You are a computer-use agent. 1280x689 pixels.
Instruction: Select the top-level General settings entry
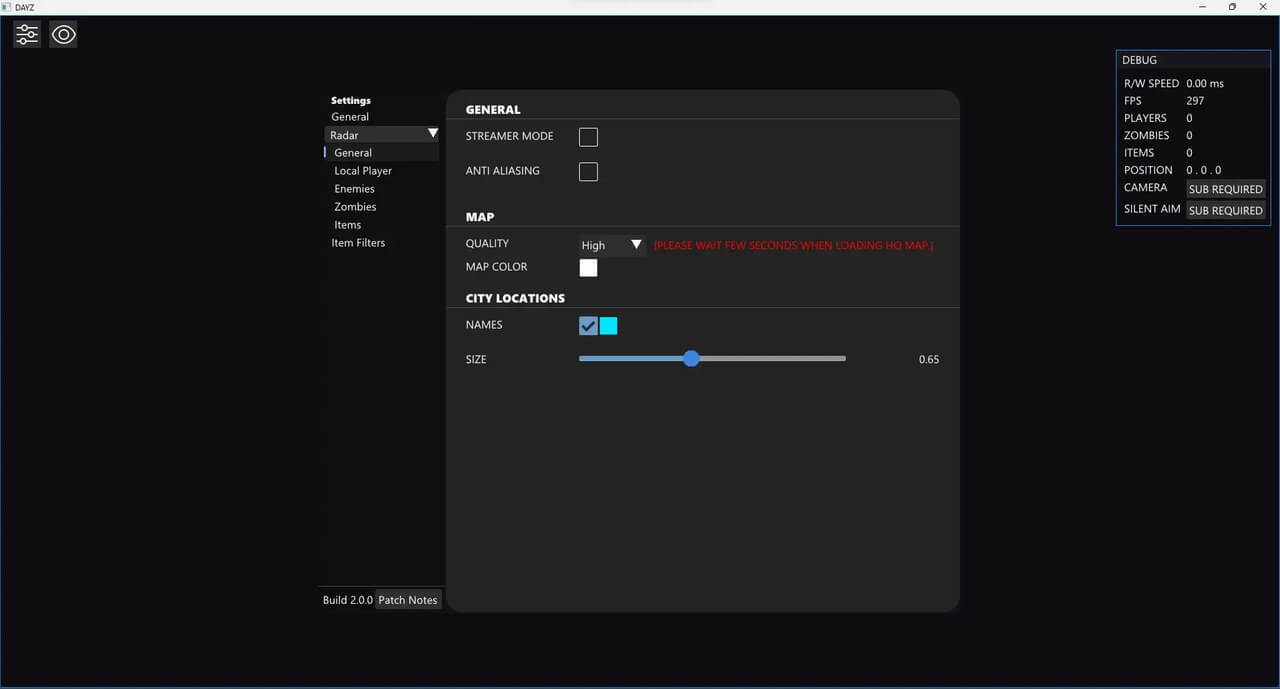(350, 117)
